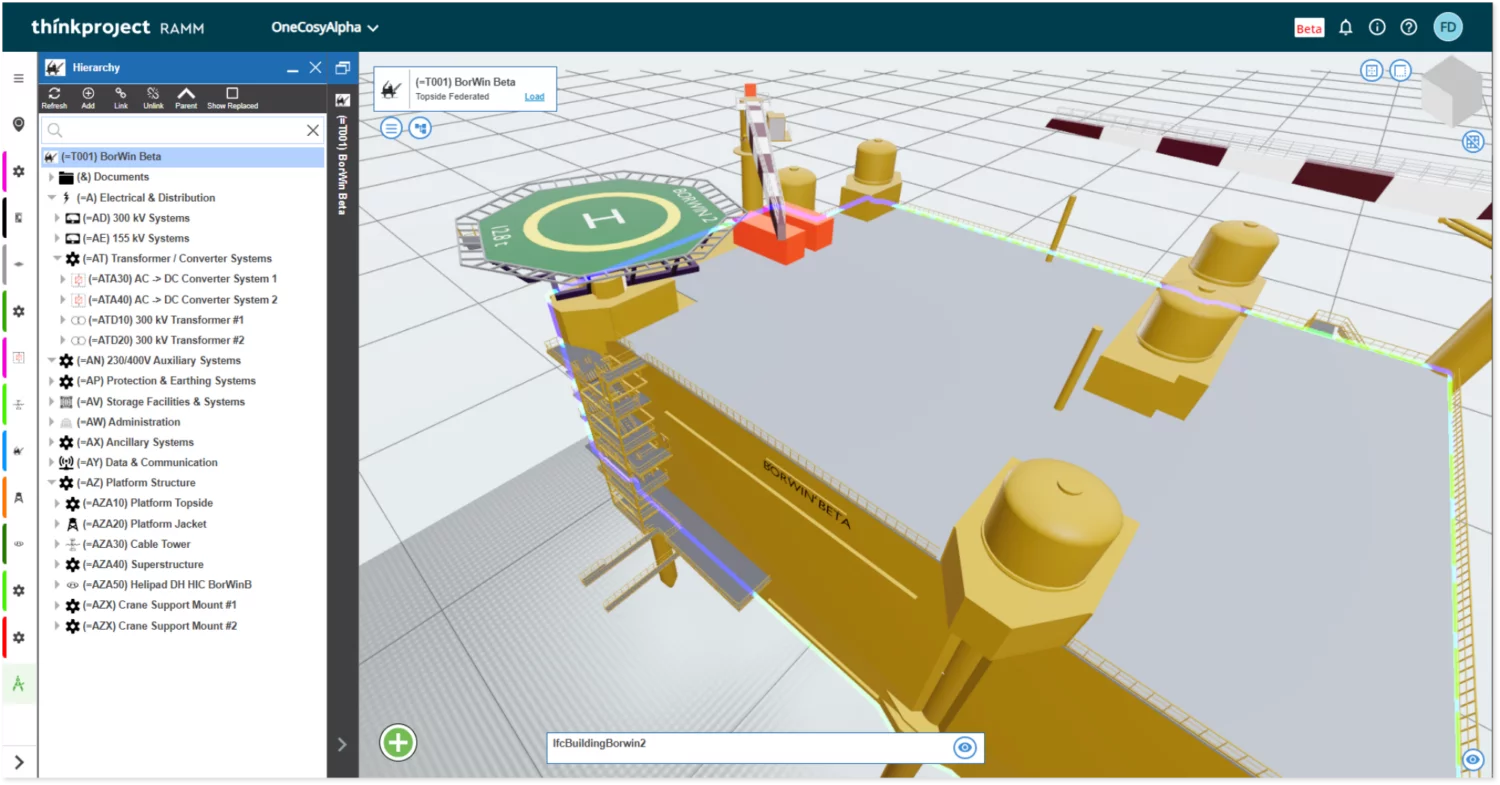Viewport: 1500px width, 785px height.
Task: Open the help question mark icon
Action: tap(1409, 28)
